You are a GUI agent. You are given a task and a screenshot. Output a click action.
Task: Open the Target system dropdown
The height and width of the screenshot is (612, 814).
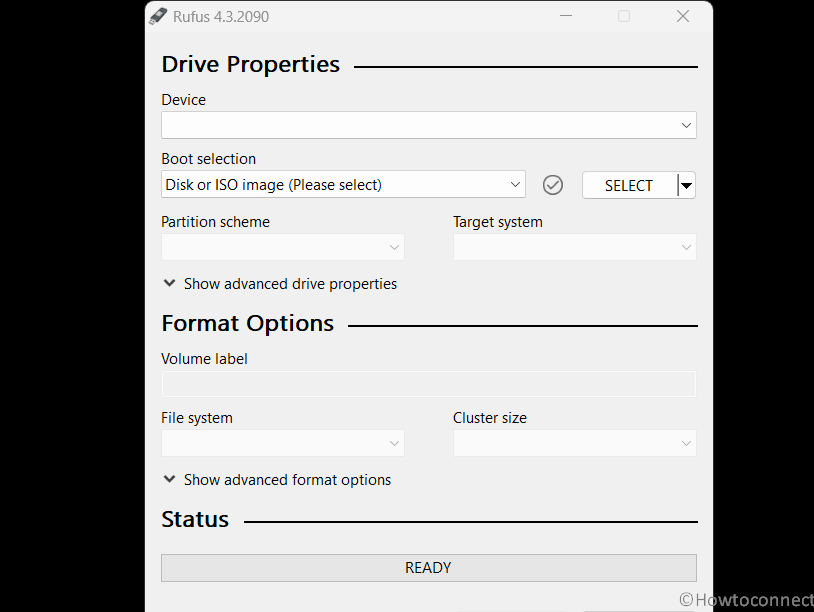[574, 247]
